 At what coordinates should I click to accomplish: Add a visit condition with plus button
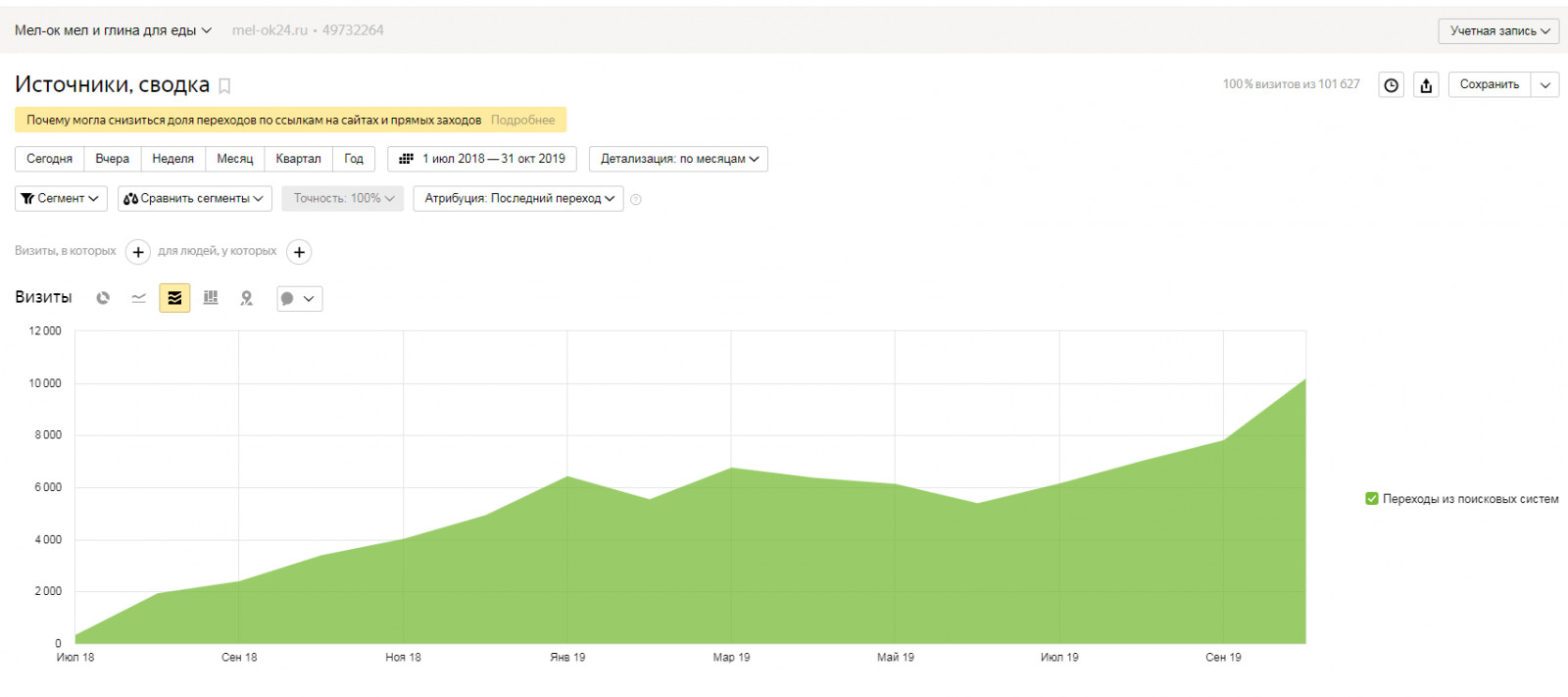click(138, 252)
